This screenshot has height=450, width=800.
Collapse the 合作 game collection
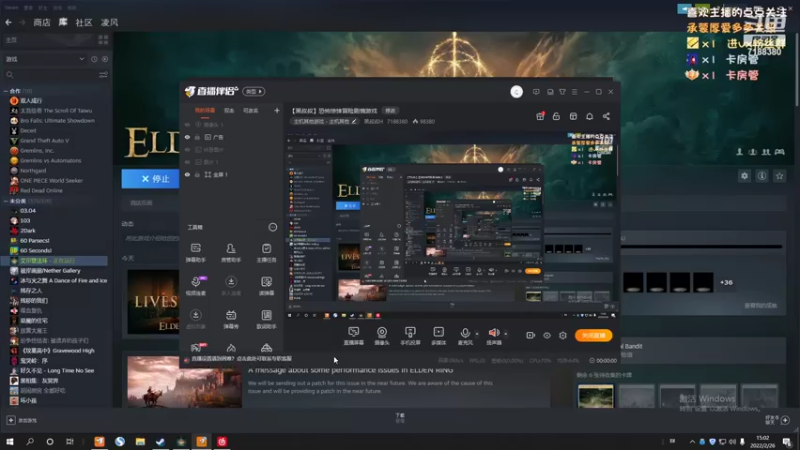click(6, 91)
